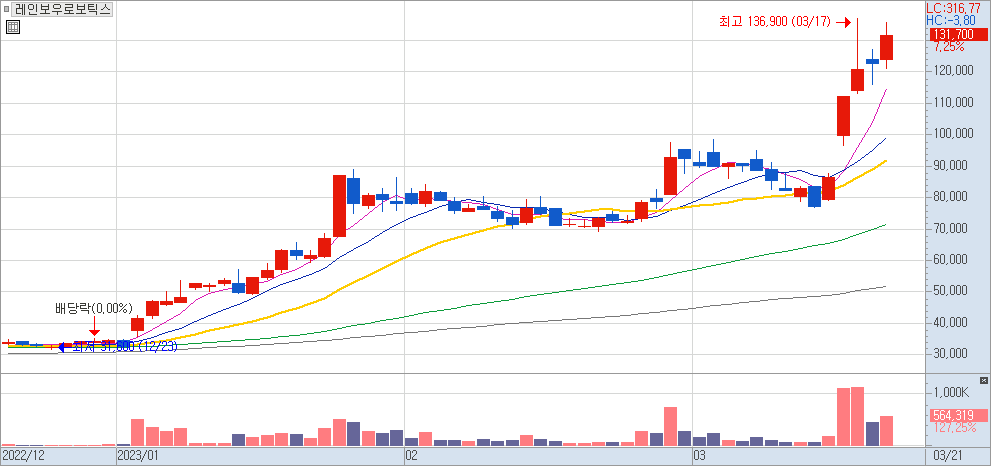Click the small gray square beside the stock name
This screenshot has width=991, height=466.
(x=6, y=9)
